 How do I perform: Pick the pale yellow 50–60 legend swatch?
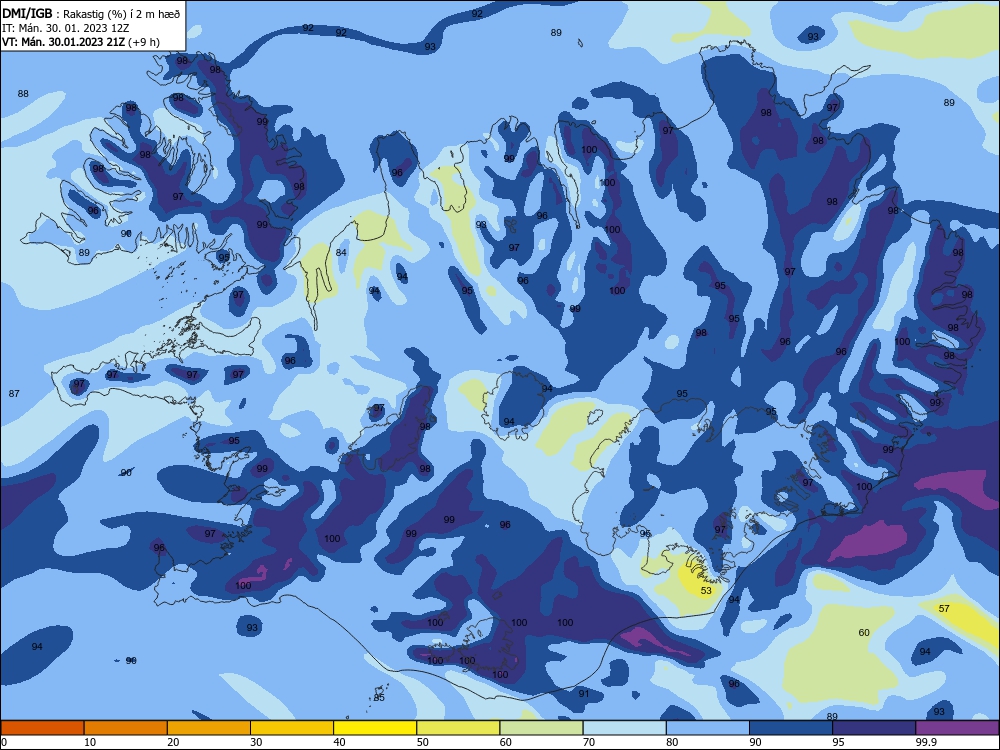pyautogui.click(x=458, y=728)
